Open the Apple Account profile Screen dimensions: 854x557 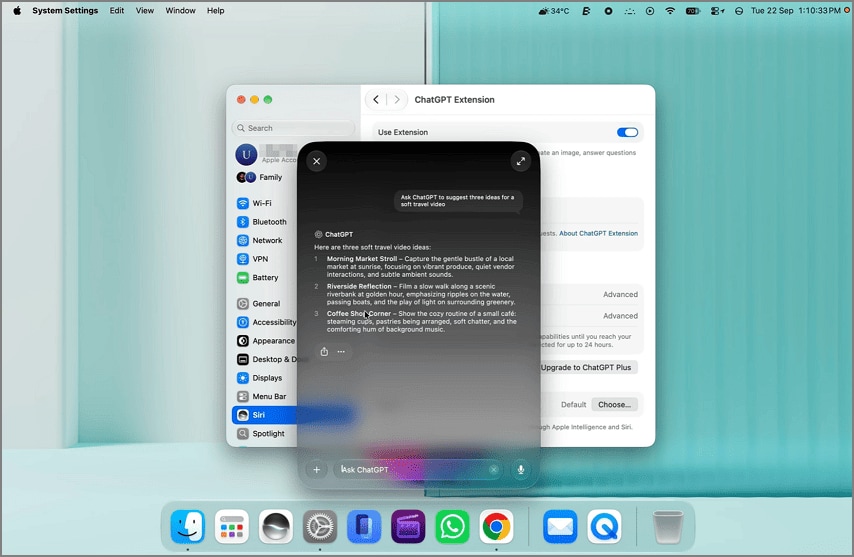[266, 155]
